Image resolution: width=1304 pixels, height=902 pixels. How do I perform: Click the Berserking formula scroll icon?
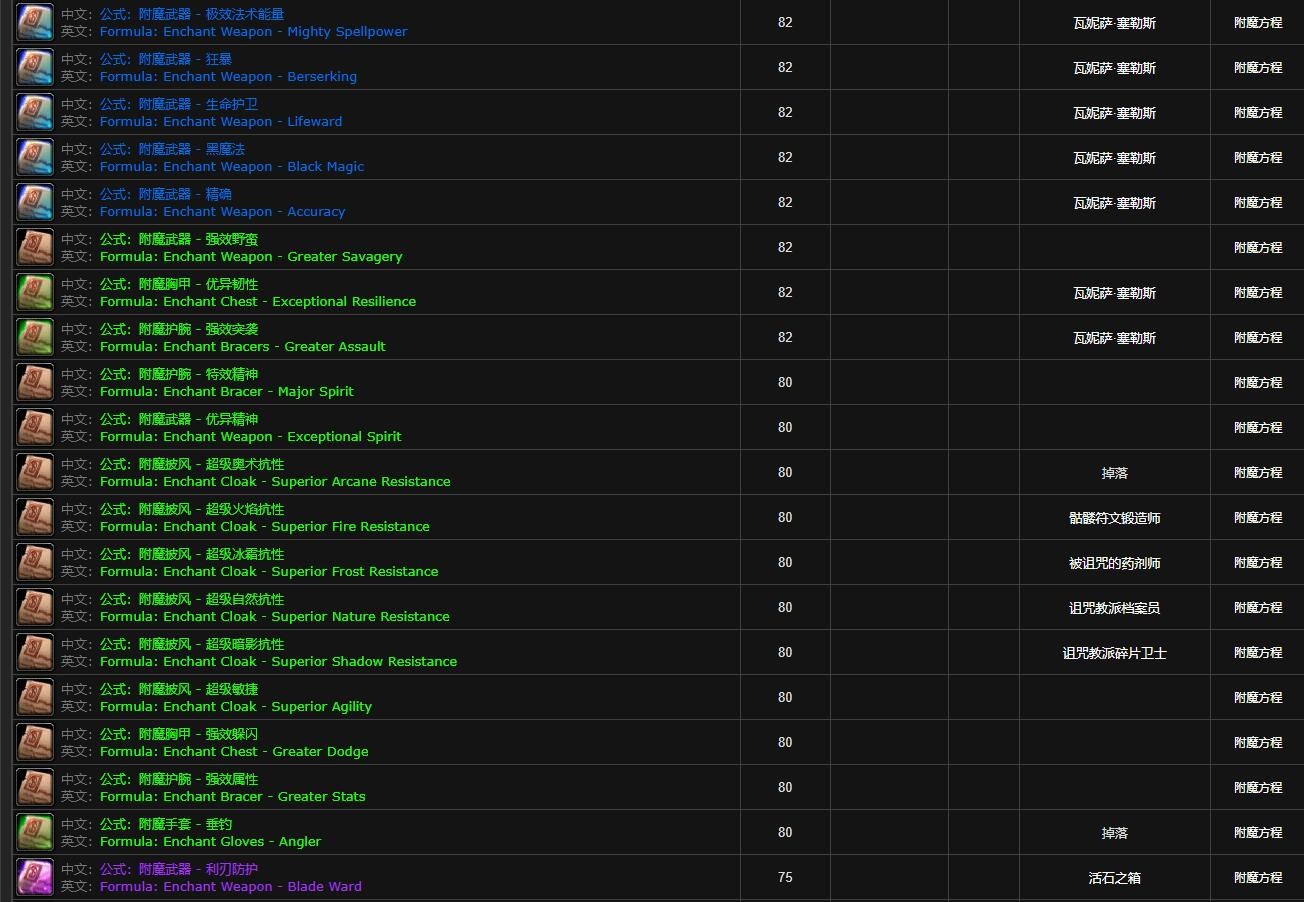tap(35, 67)
